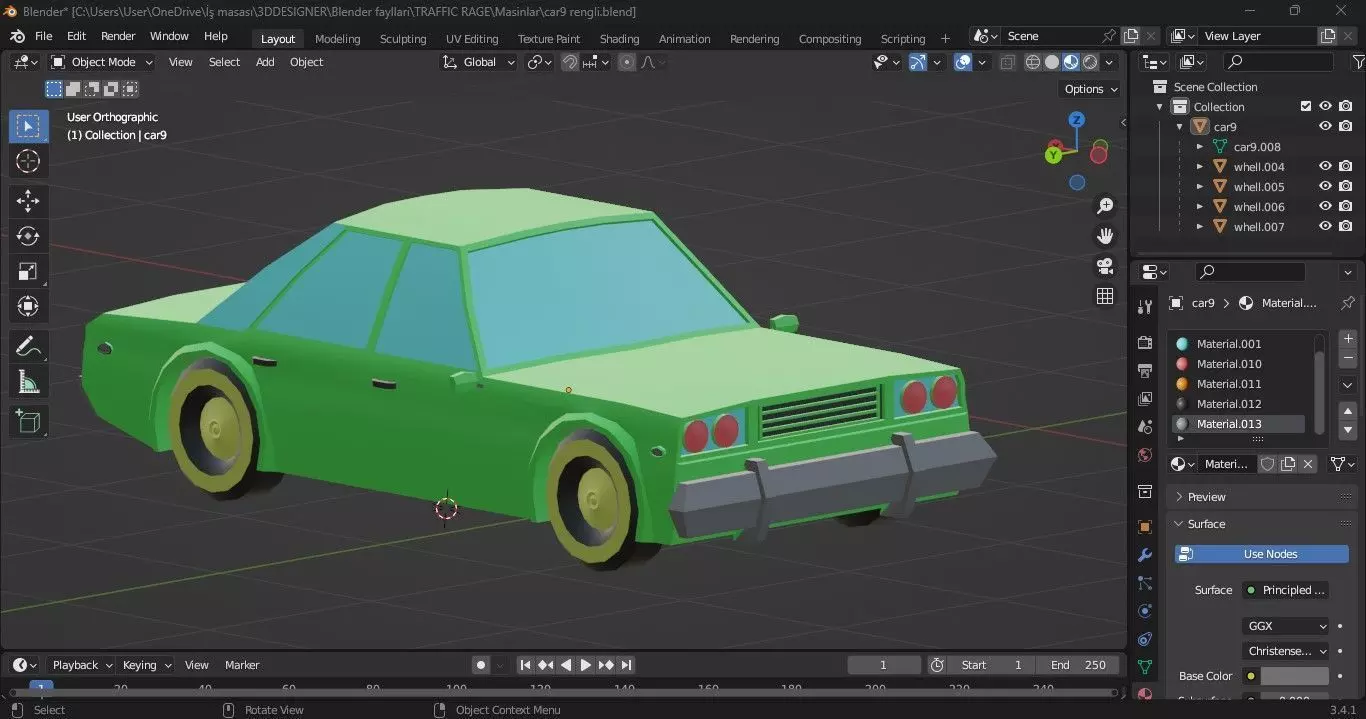Select the Annotate tool
This screenshot has height=719, width=1366.
click(28, 346)
